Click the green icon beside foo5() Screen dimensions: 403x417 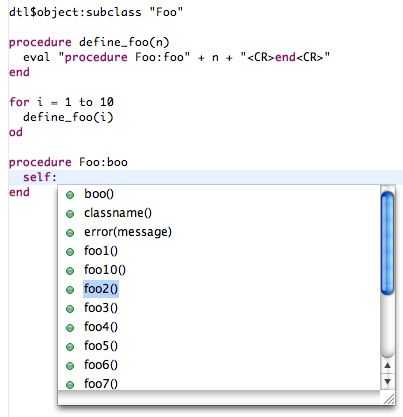[70, 347]
